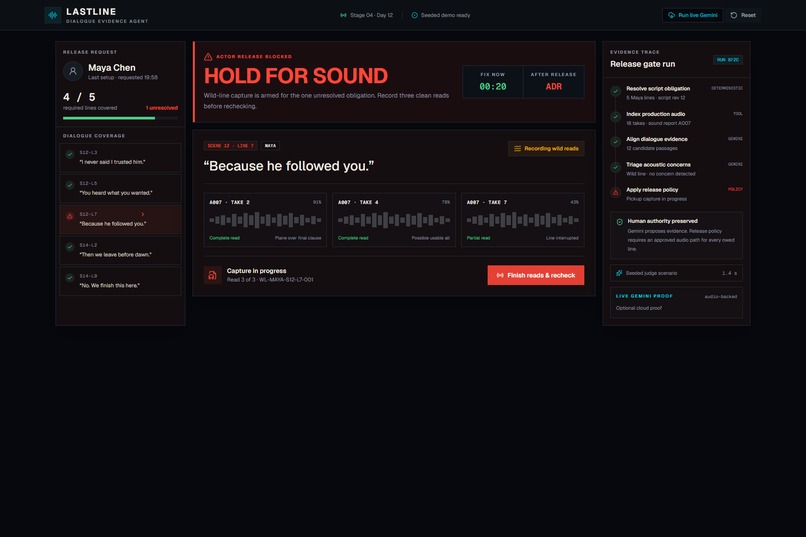Open the A007 Take 7 waveform card
Viewport: 806px width, 537px height.
522,220
